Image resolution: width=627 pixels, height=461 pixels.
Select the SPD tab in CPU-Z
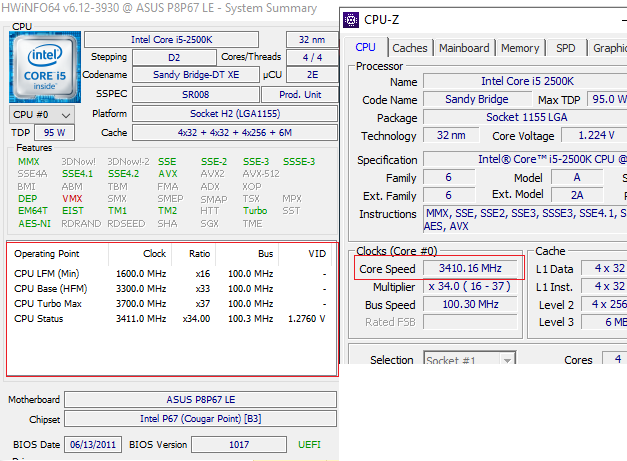pyautogui.click(x=565, y=48)
